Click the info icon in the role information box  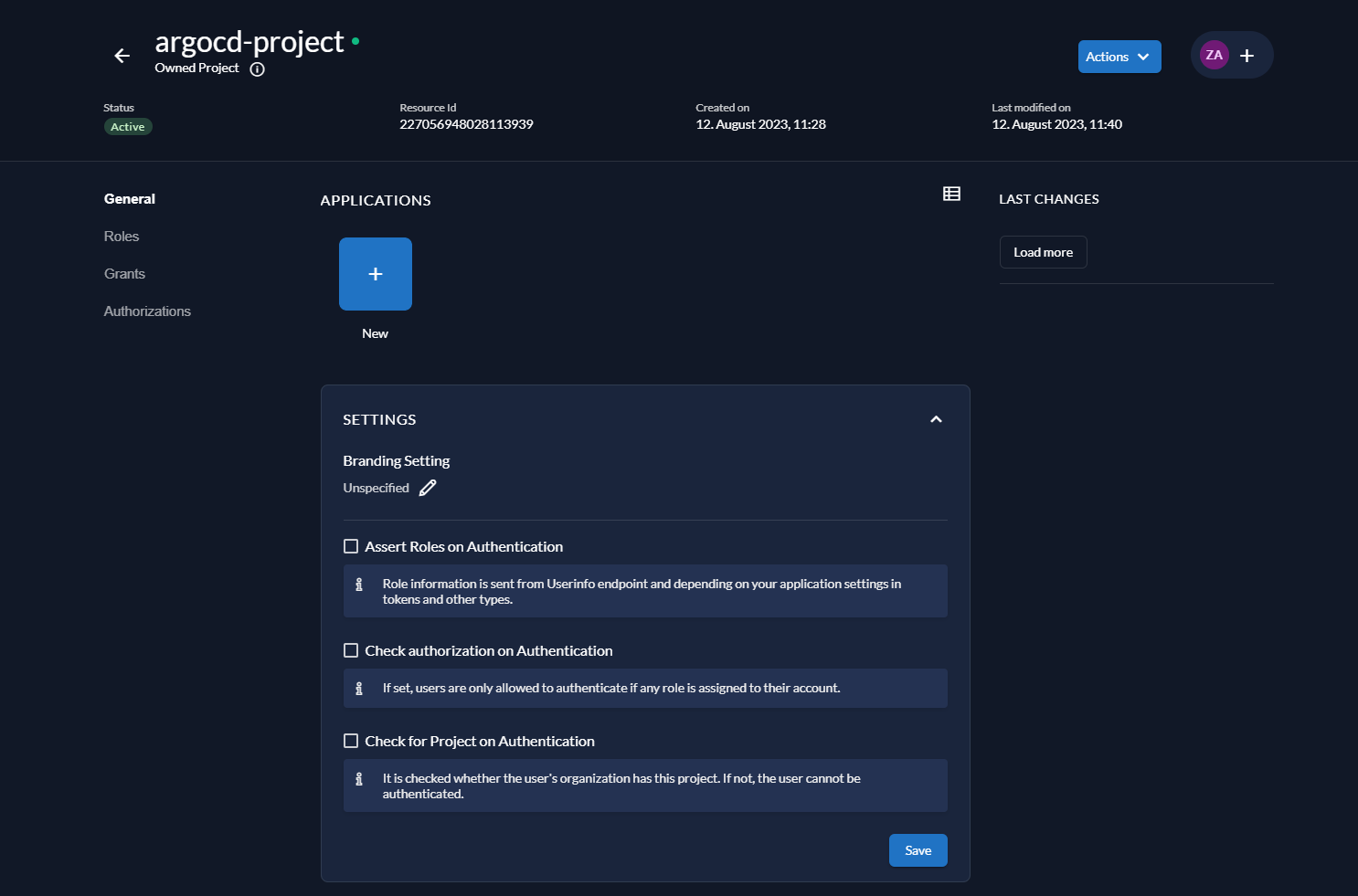(360, 584)
